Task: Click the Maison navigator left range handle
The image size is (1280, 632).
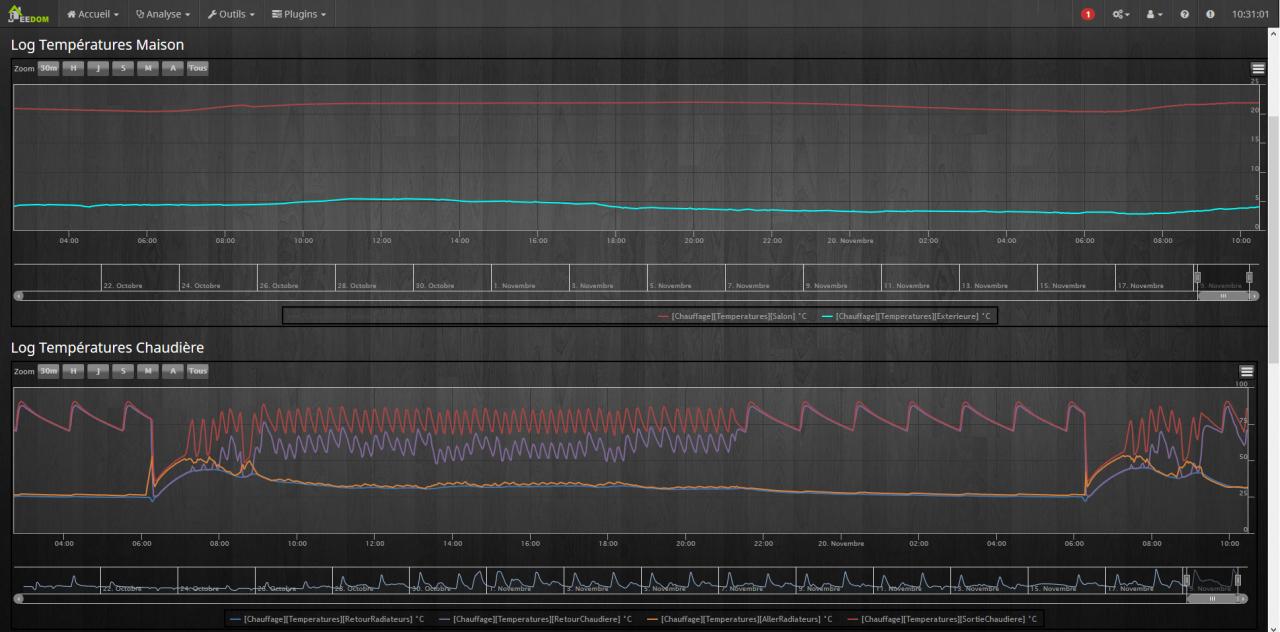Action: [1197, 277]
